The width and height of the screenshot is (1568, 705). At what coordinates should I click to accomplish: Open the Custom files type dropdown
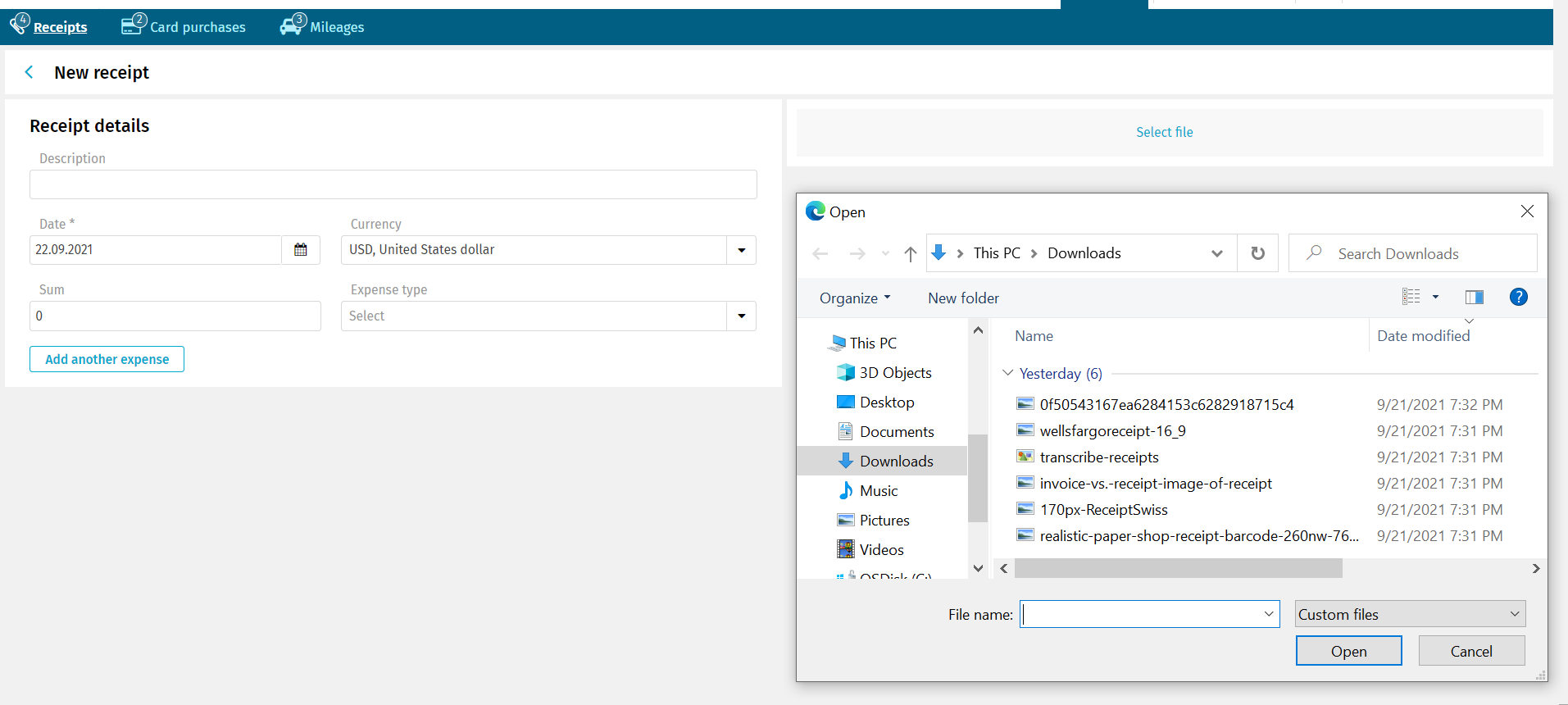(x=1410, y=614)
